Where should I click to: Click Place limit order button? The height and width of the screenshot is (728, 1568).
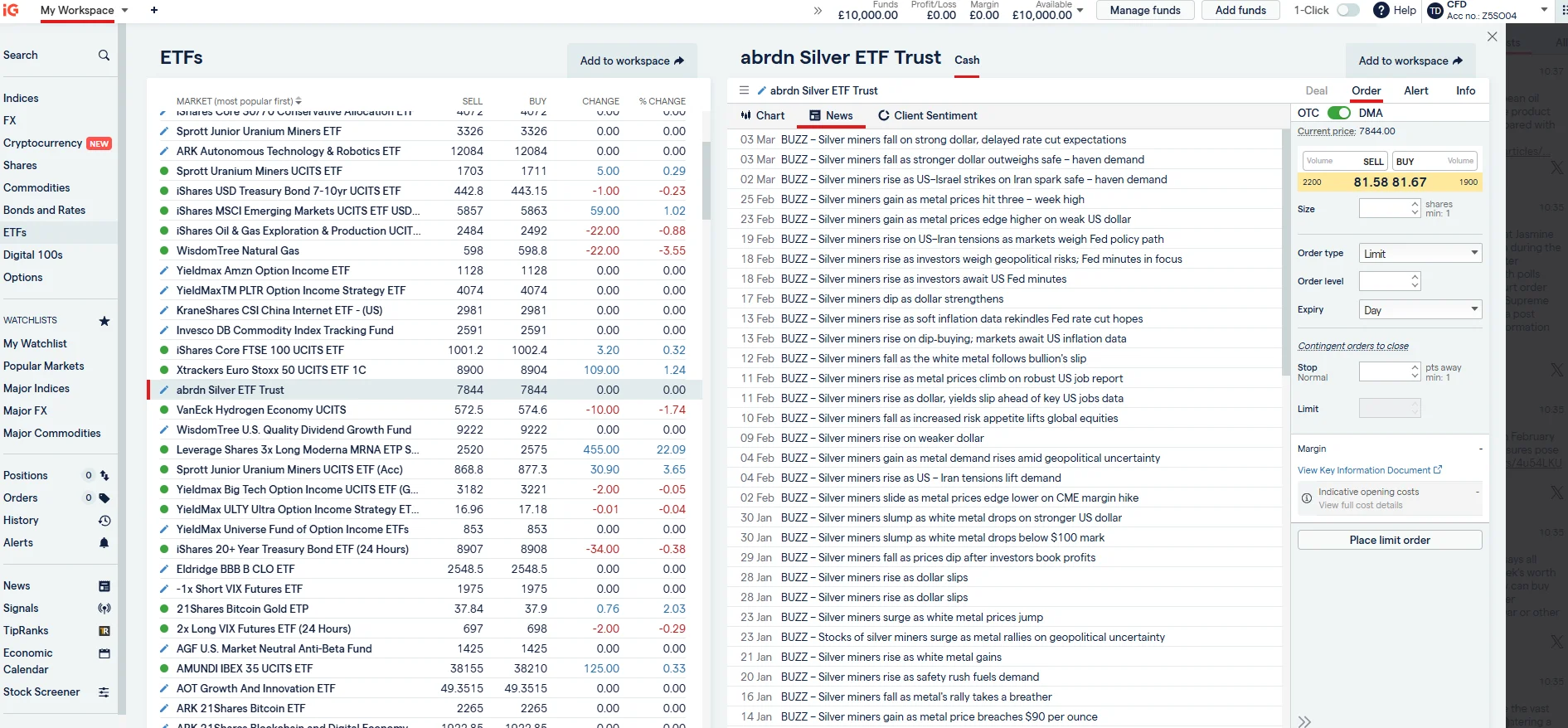[1390, 540]
